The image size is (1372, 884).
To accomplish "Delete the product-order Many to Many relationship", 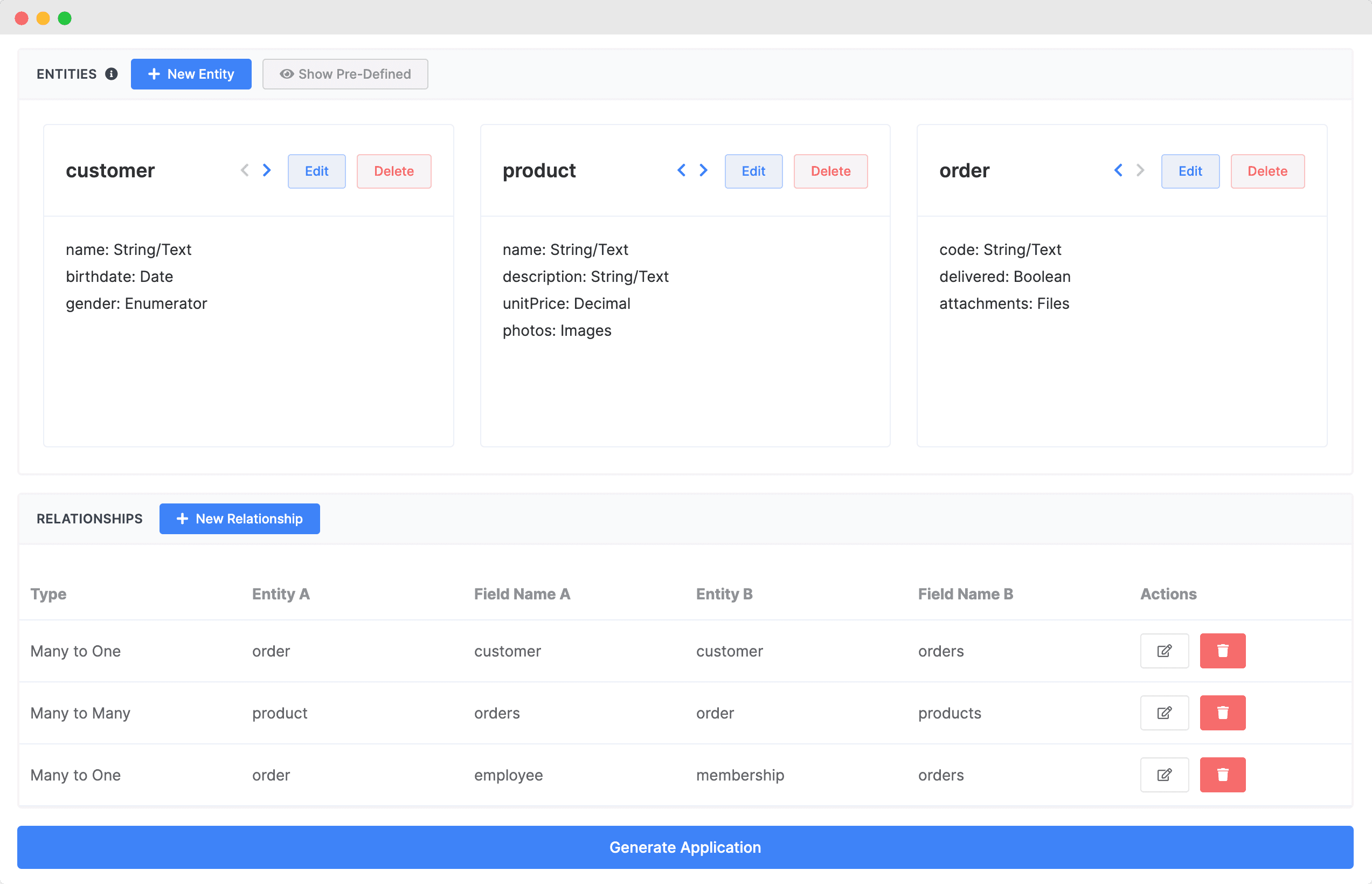I will [1222, 713].
